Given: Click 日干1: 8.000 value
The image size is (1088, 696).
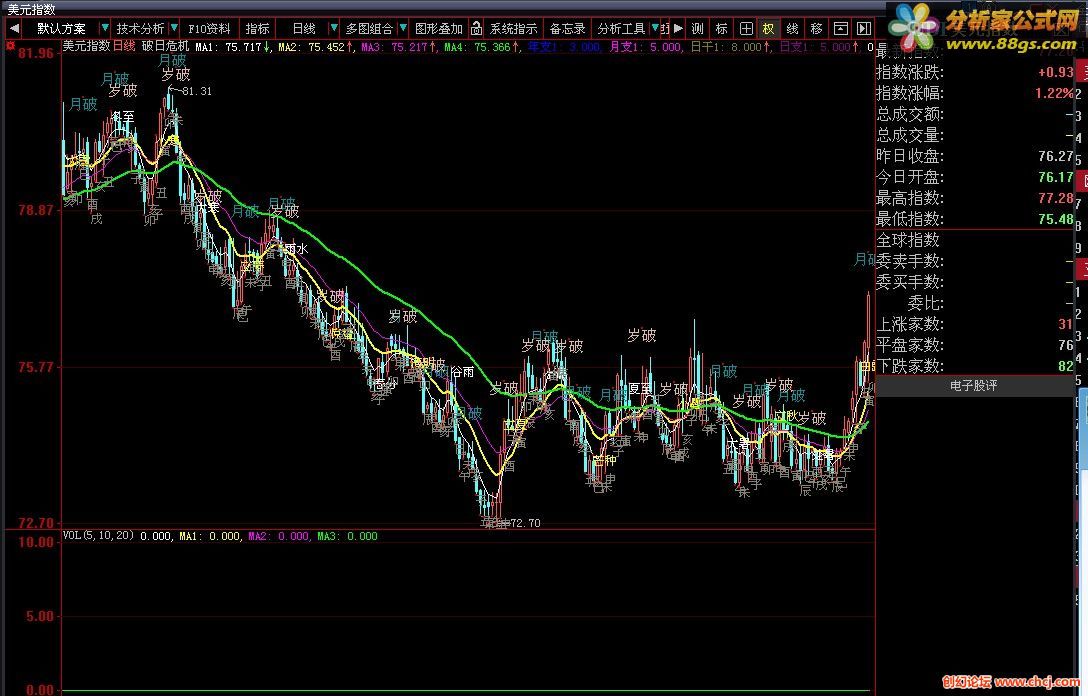Looking at the screenshot, I should [730, 47].
